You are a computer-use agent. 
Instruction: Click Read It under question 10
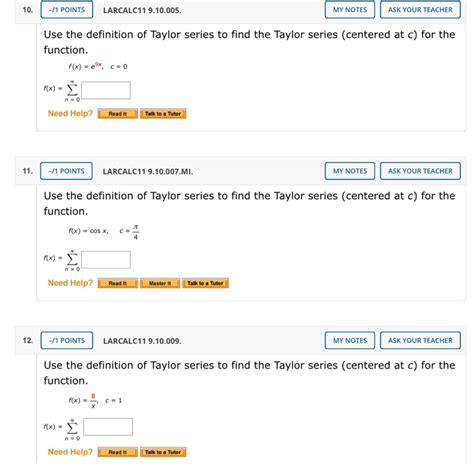(118, 114)
